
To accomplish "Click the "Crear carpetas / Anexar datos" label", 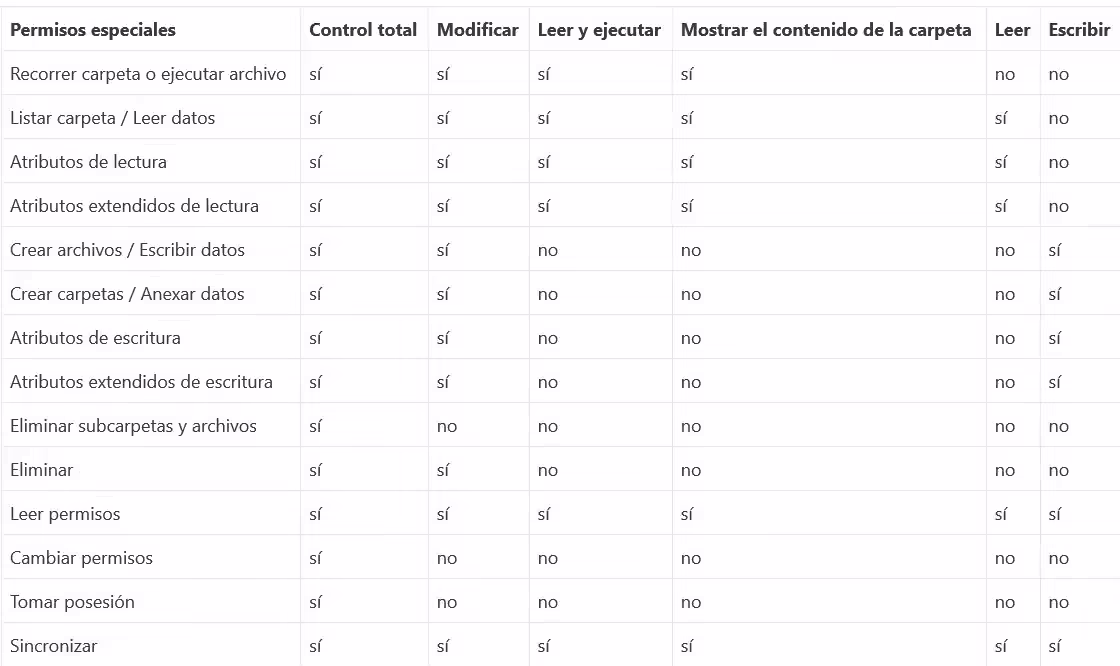I will point(127,294).
